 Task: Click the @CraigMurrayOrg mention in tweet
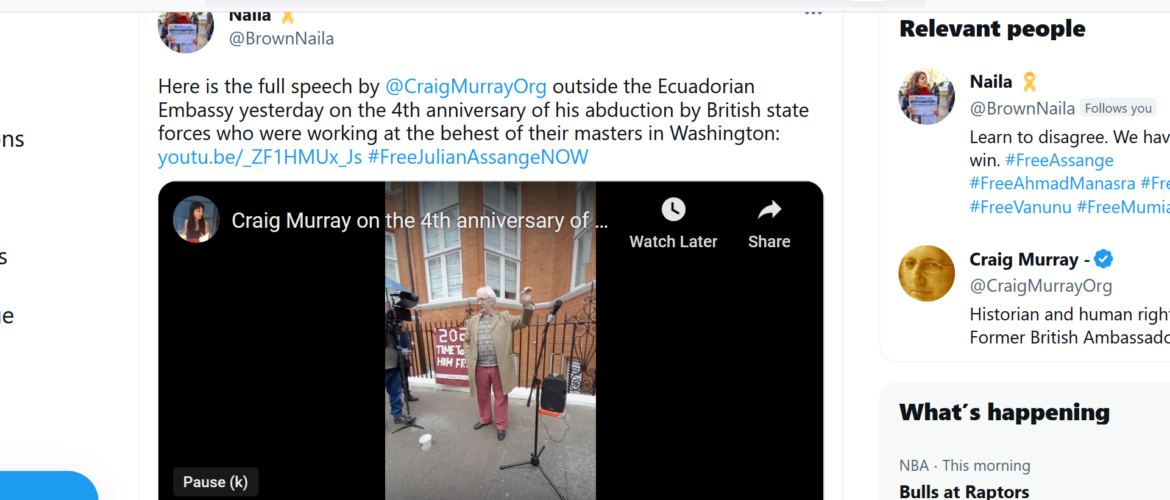(x=466, y=87)
